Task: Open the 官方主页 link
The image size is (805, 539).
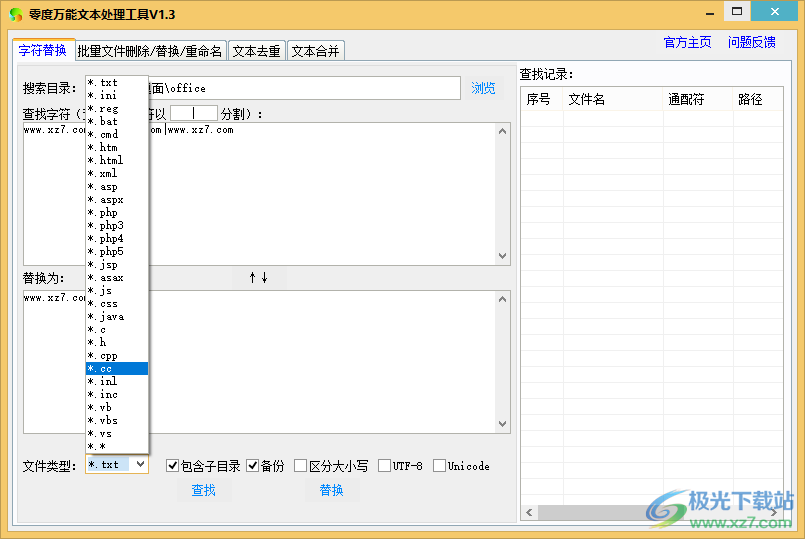Action: coord(687,42)
